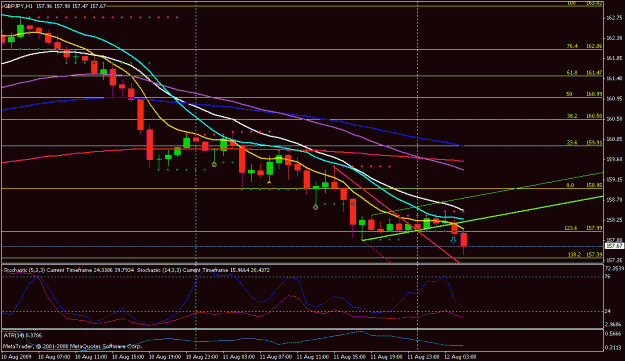625x361 pixels.
Task: Select the 138.2 Fibonacci label at 157.39
Action: 584,254
